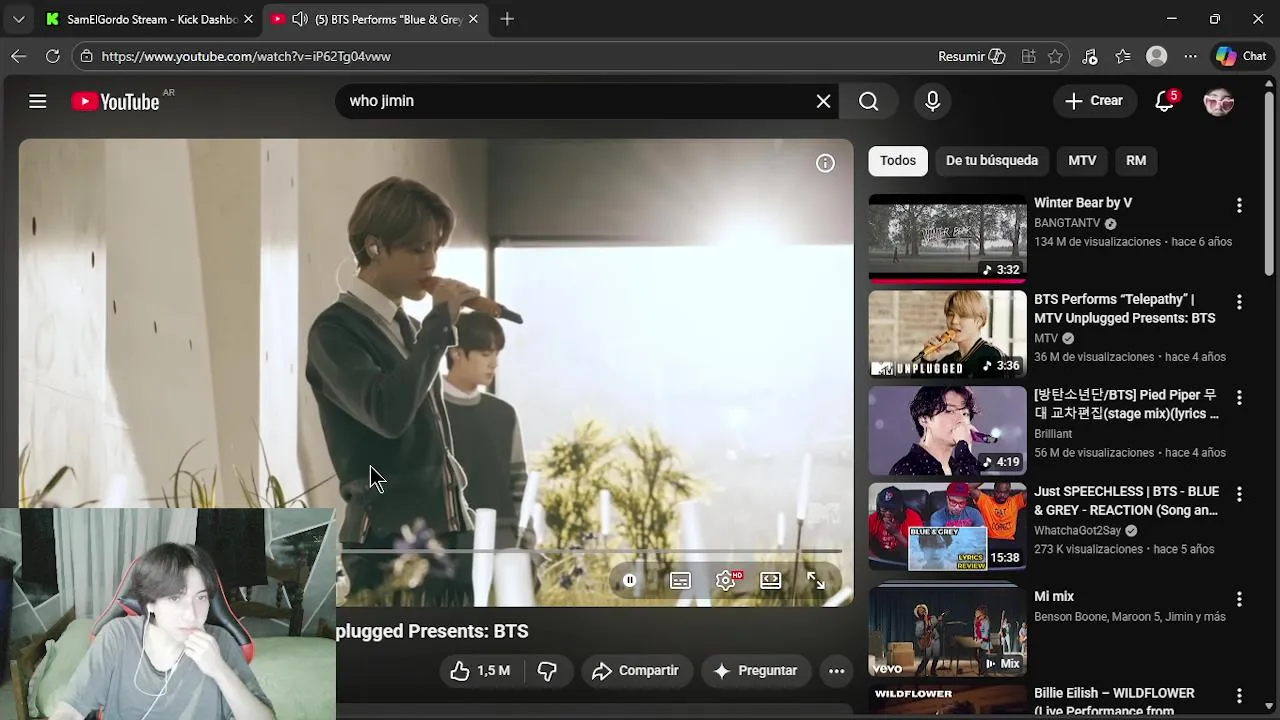Mute the YouTube tab audio icon
This screenshot has height=720, width=1280.
point(300,19)
